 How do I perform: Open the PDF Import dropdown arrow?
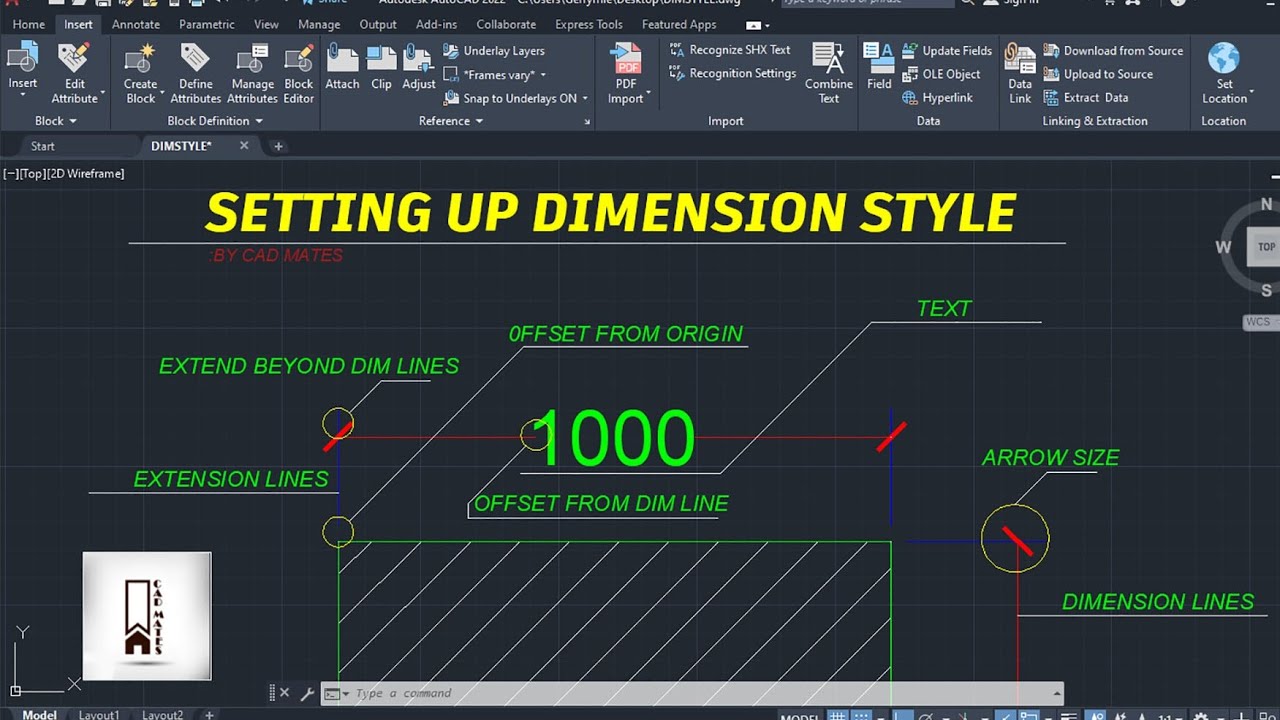point(649,95)
